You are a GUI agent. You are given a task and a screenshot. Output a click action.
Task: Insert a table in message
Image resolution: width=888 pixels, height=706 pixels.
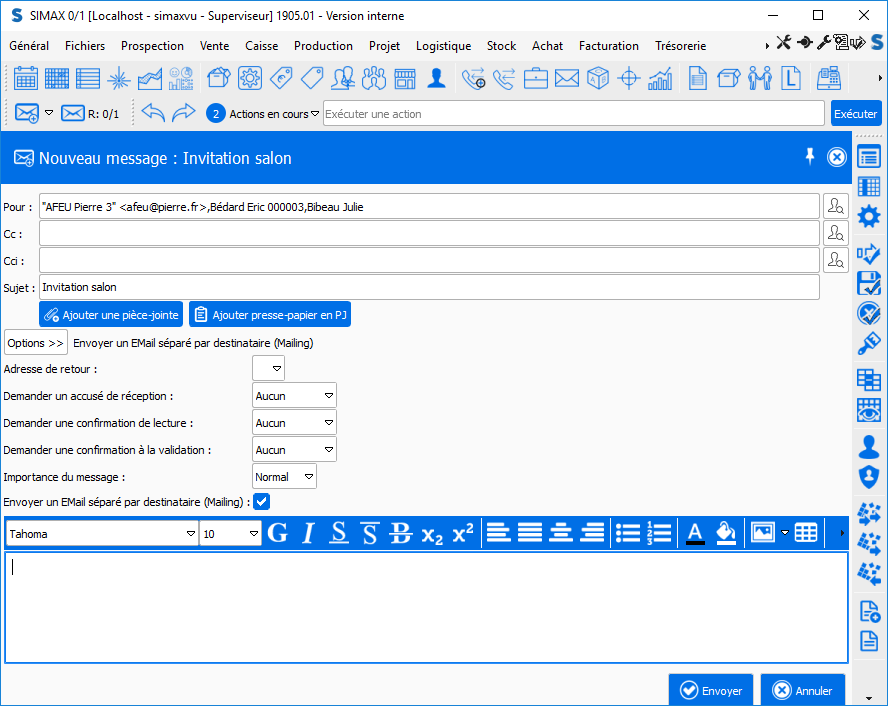point(806,533)
